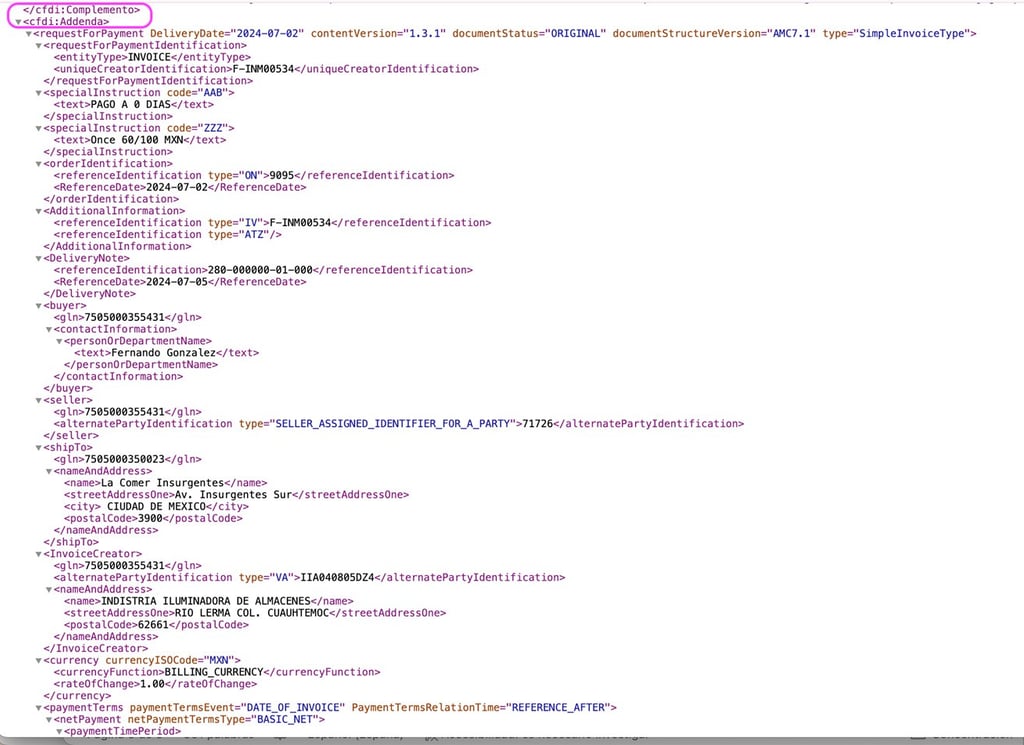Collapse the paymentTerms node triangle
The height and width of the screenshot is (745, 1024).
pyautogui.click(x=39, y=708)
